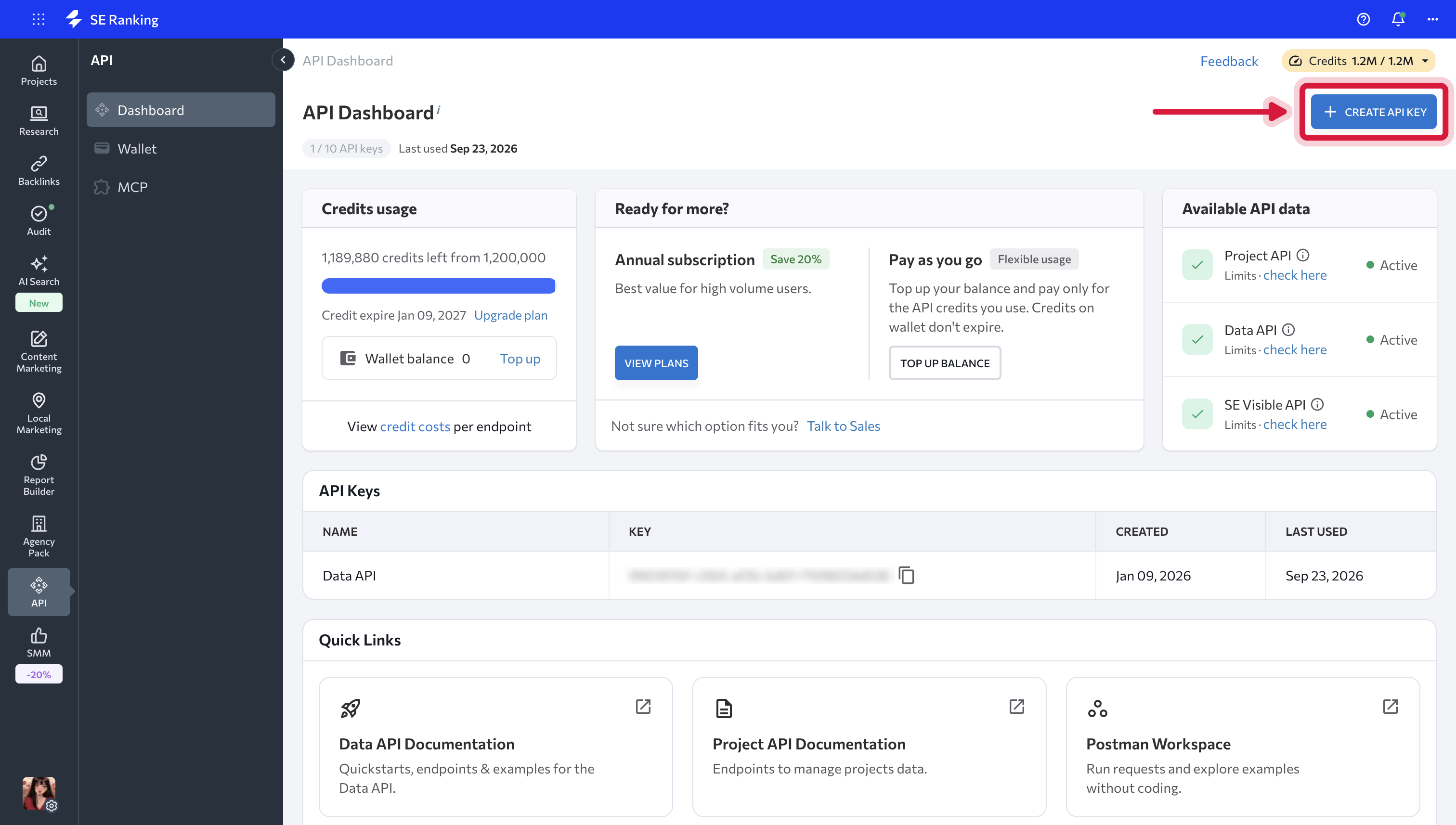Screen dimensions: 1456x825
Task: Select the MCP menu item
Action: pos(181,187)
